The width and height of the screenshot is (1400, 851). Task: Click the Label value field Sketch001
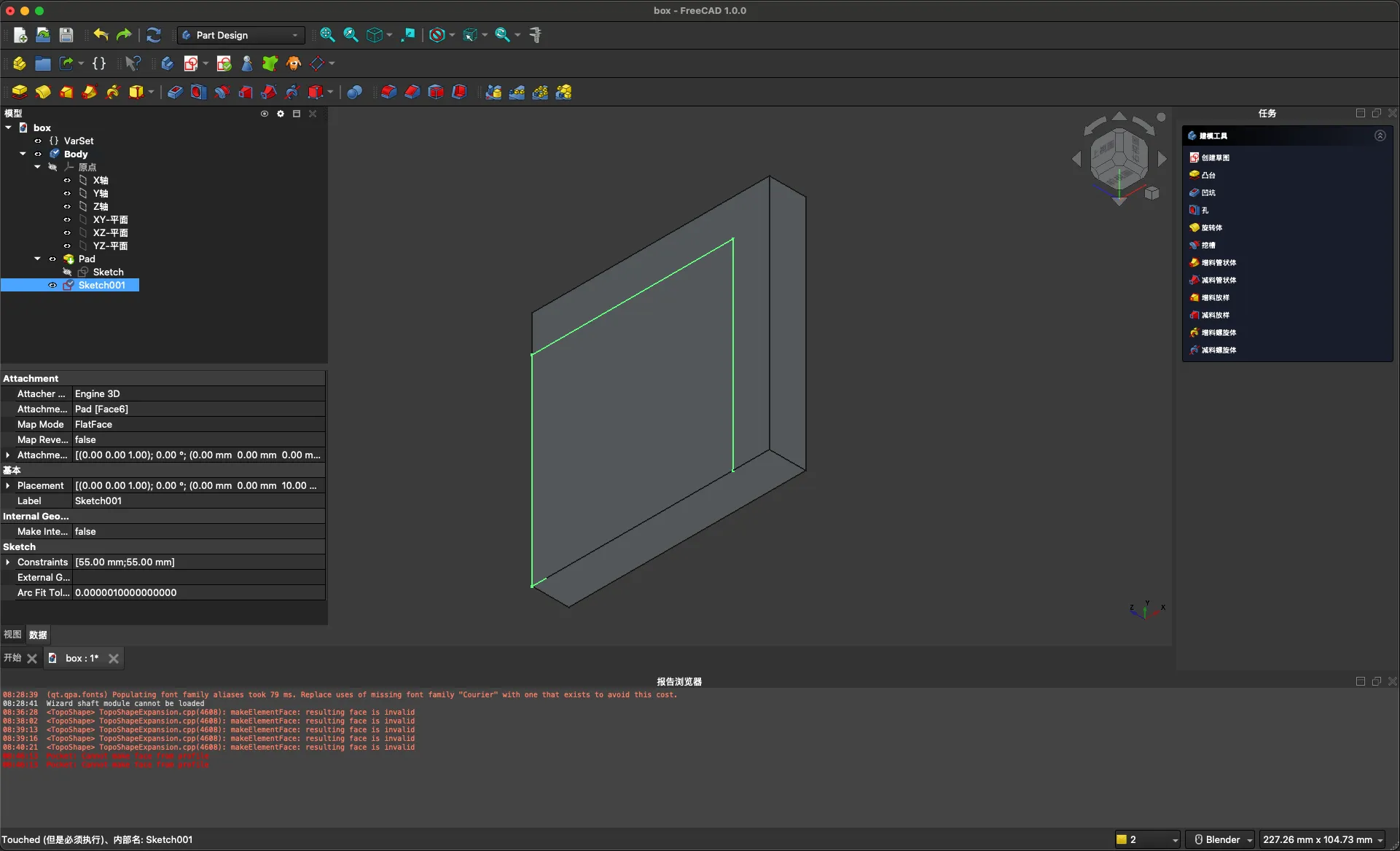point(199,501)
